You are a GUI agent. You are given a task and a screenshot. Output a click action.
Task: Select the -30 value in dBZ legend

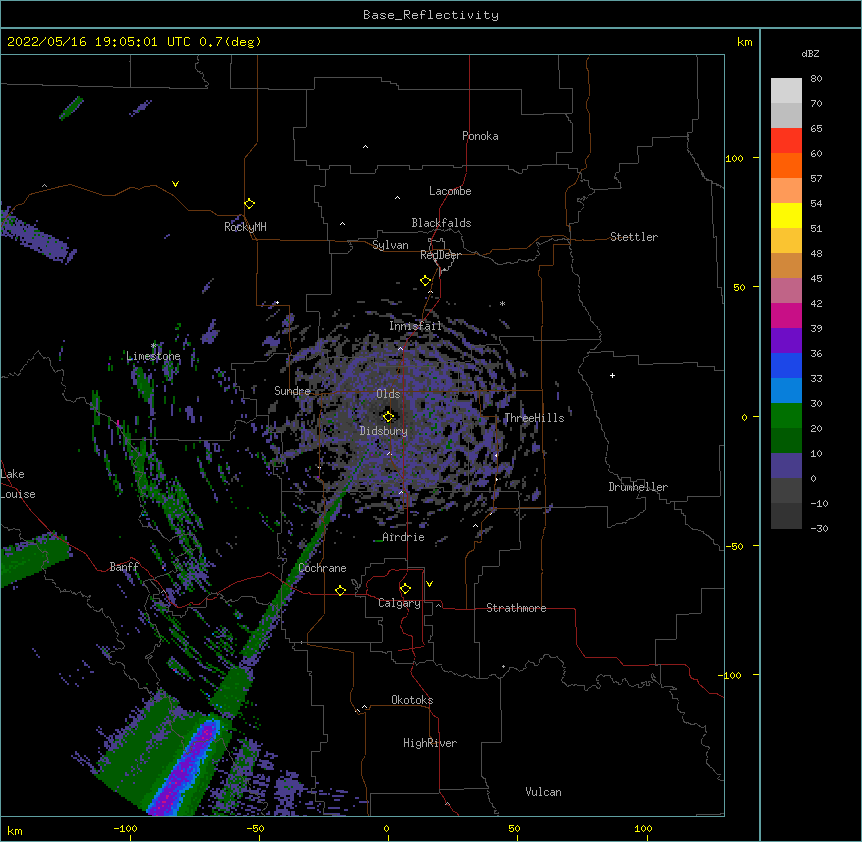819,529
